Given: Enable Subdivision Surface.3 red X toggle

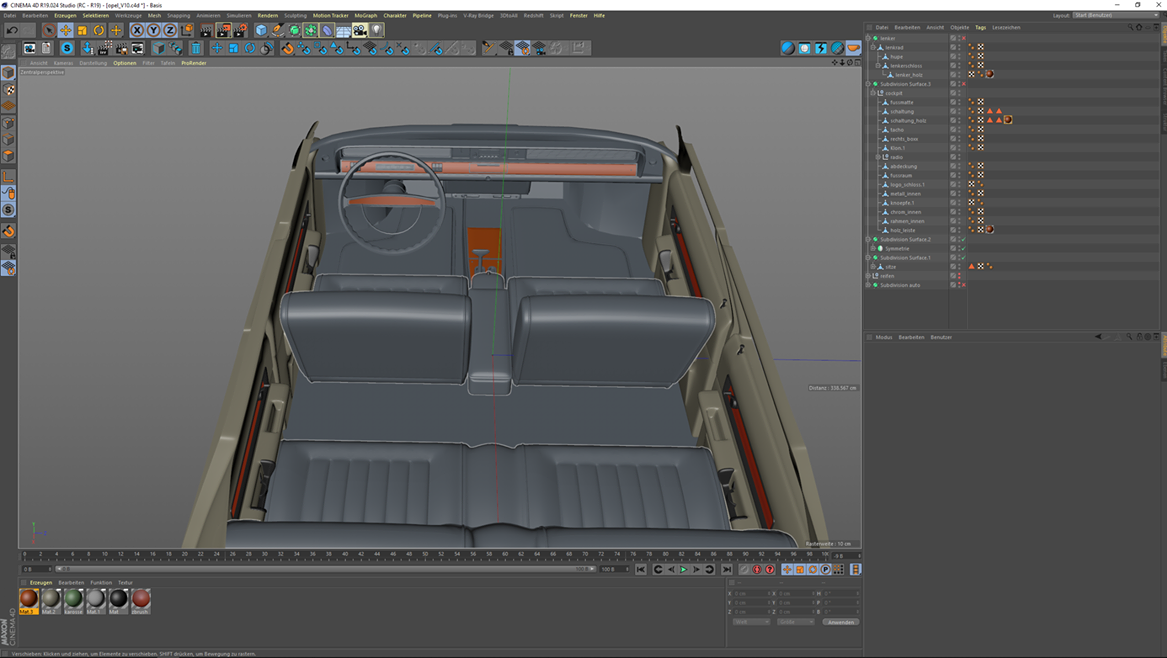Looking at the screenshot, I should click(x=963, y=84).
